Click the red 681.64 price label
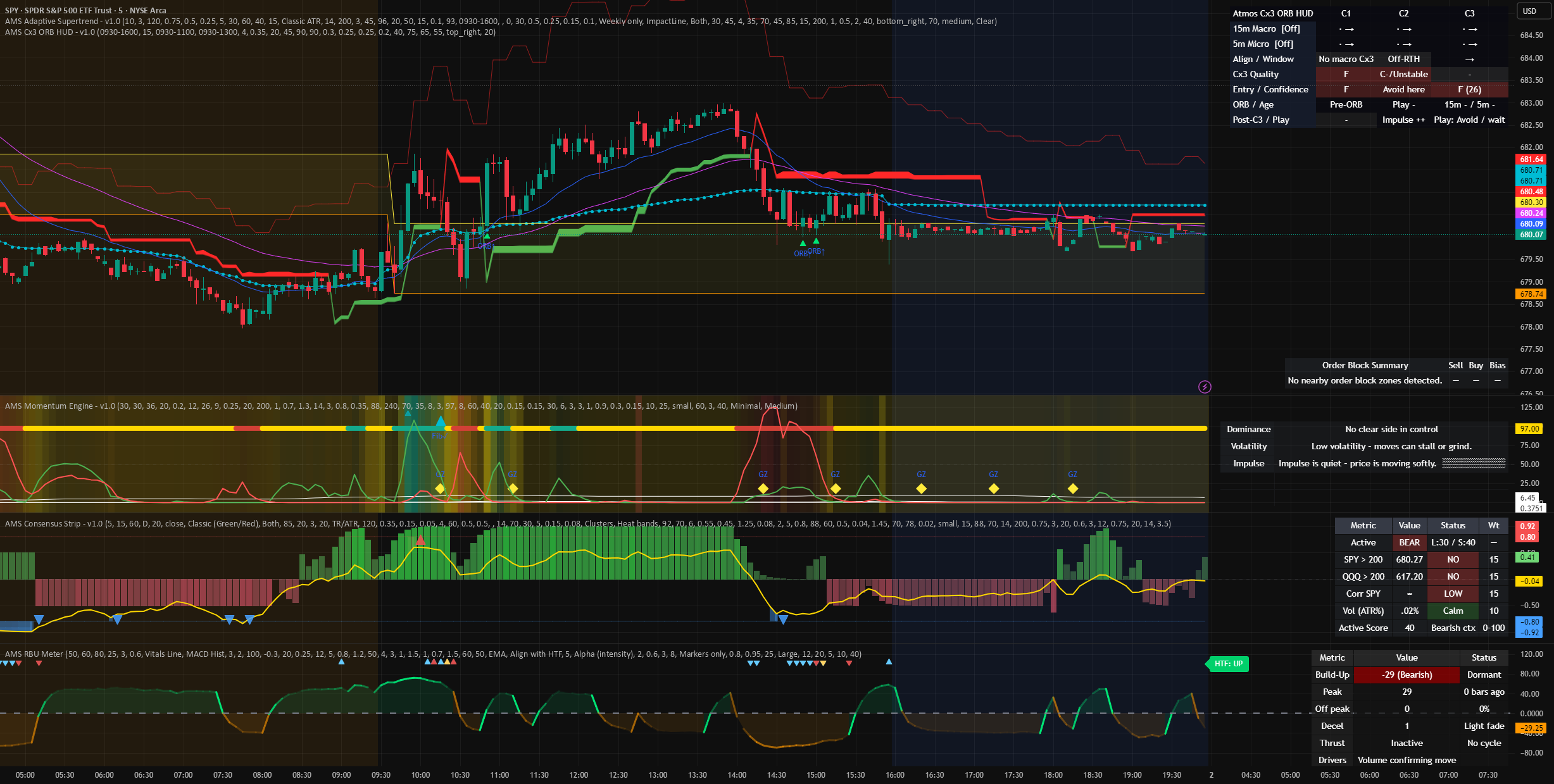The width and height of the screenshot is (1554, 784). click(x=1531, y=159)
